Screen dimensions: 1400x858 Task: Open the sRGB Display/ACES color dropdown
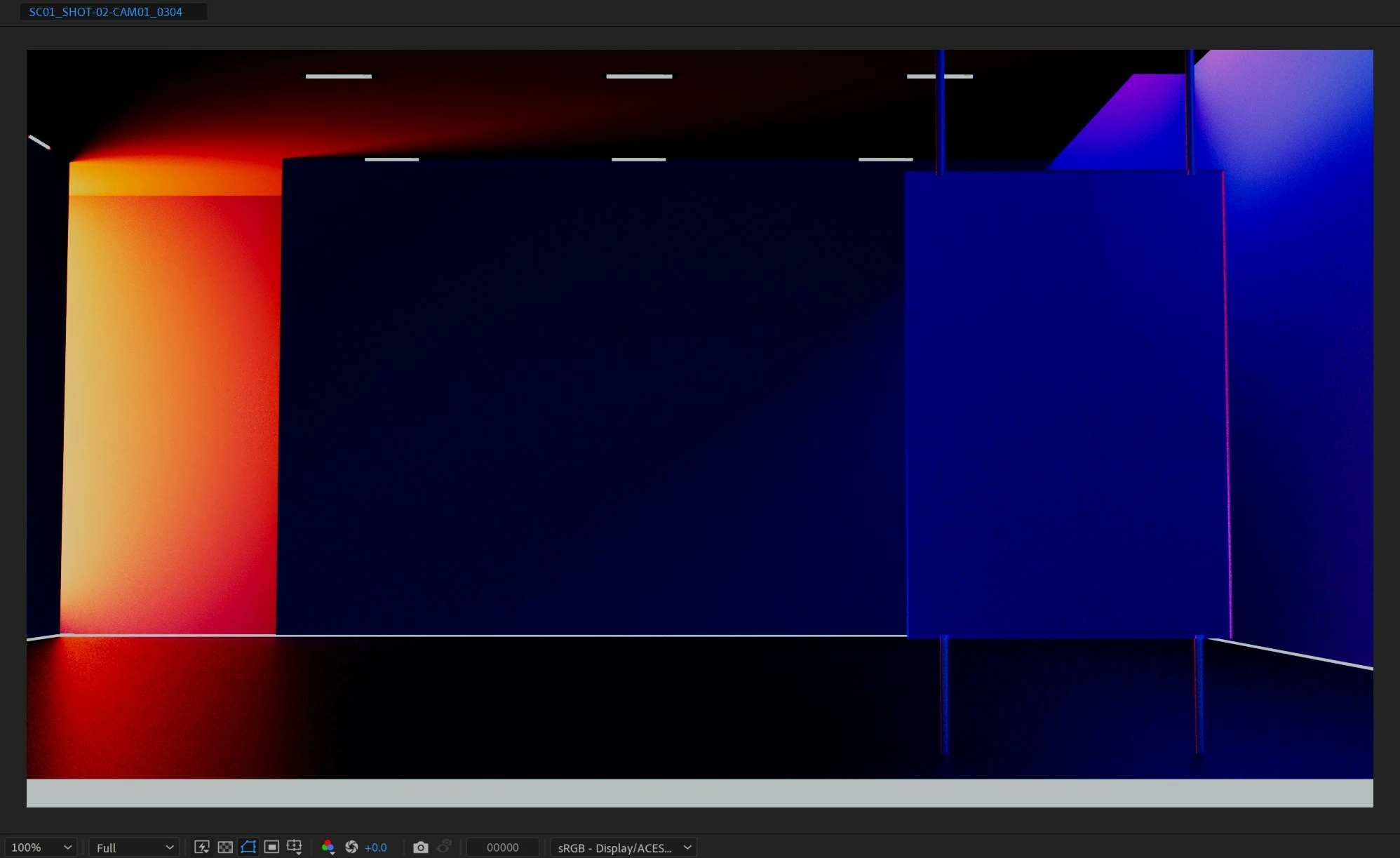[x=624, y=847]
